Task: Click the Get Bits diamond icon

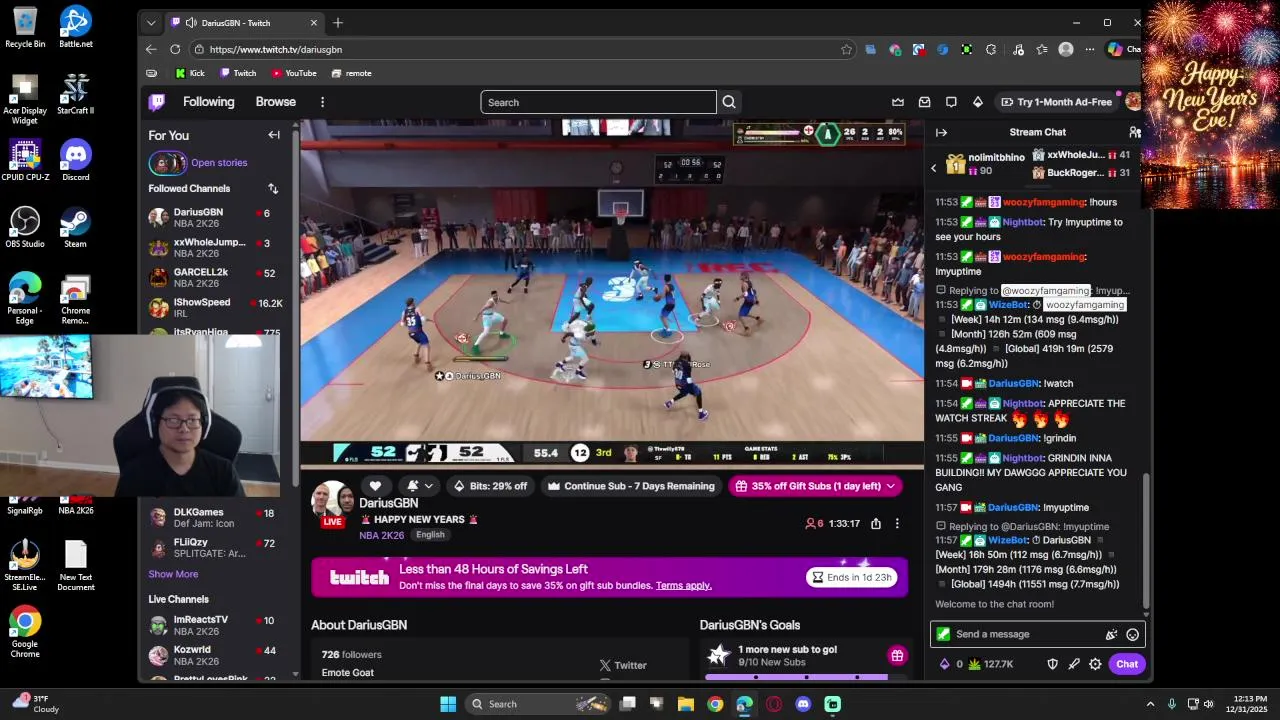Action: coord(978,102)
